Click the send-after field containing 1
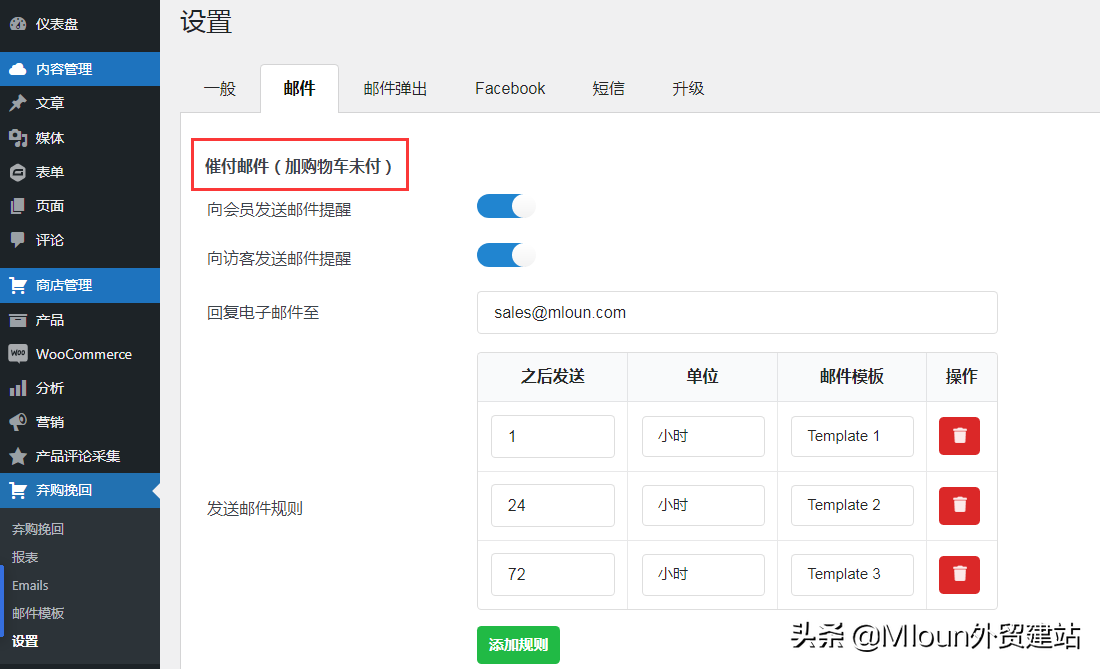 tap(553, 436)
